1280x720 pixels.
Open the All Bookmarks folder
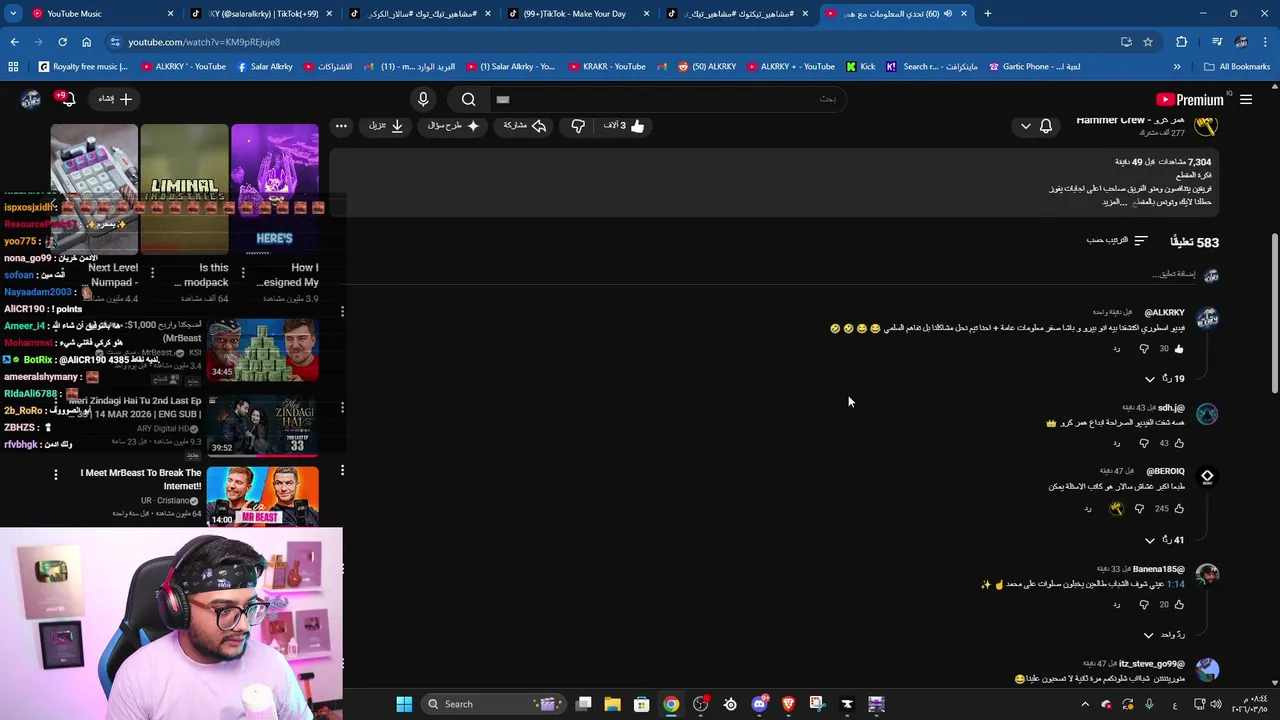[x=1237, y=67]
